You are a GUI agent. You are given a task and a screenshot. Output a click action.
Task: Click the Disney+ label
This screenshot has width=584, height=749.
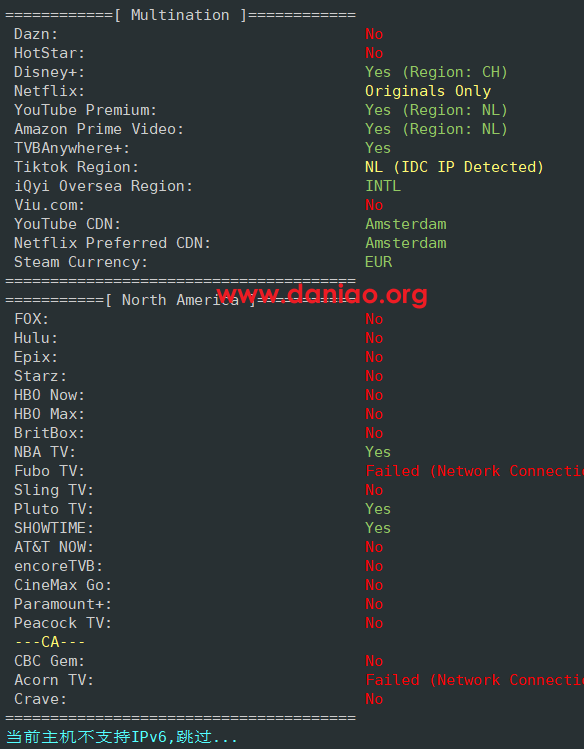[x=49, y=72]
